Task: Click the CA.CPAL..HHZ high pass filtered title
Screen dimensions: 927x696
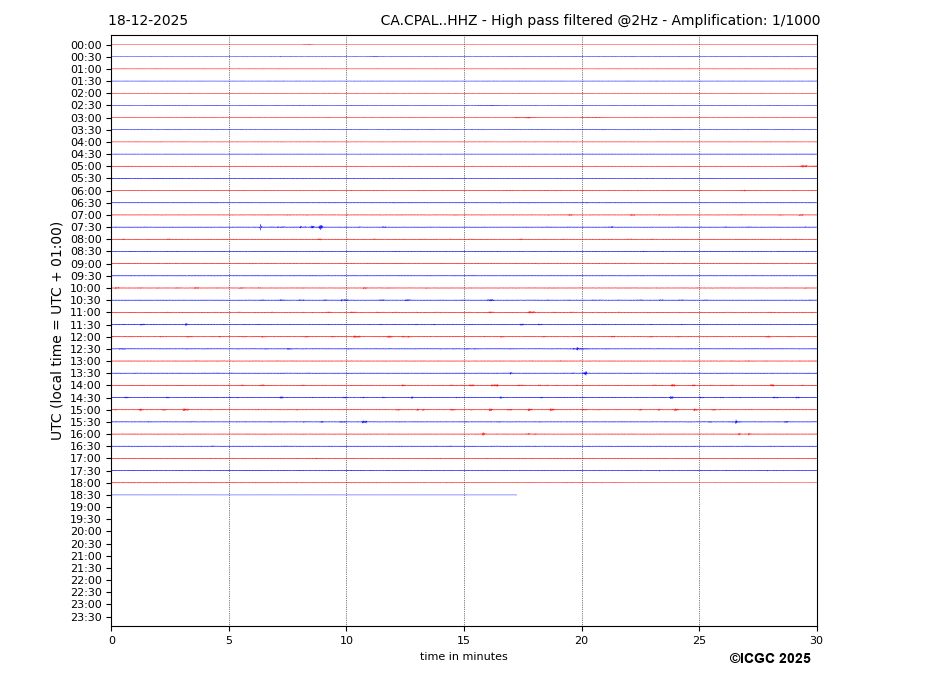Action: [x=599, y=21]
